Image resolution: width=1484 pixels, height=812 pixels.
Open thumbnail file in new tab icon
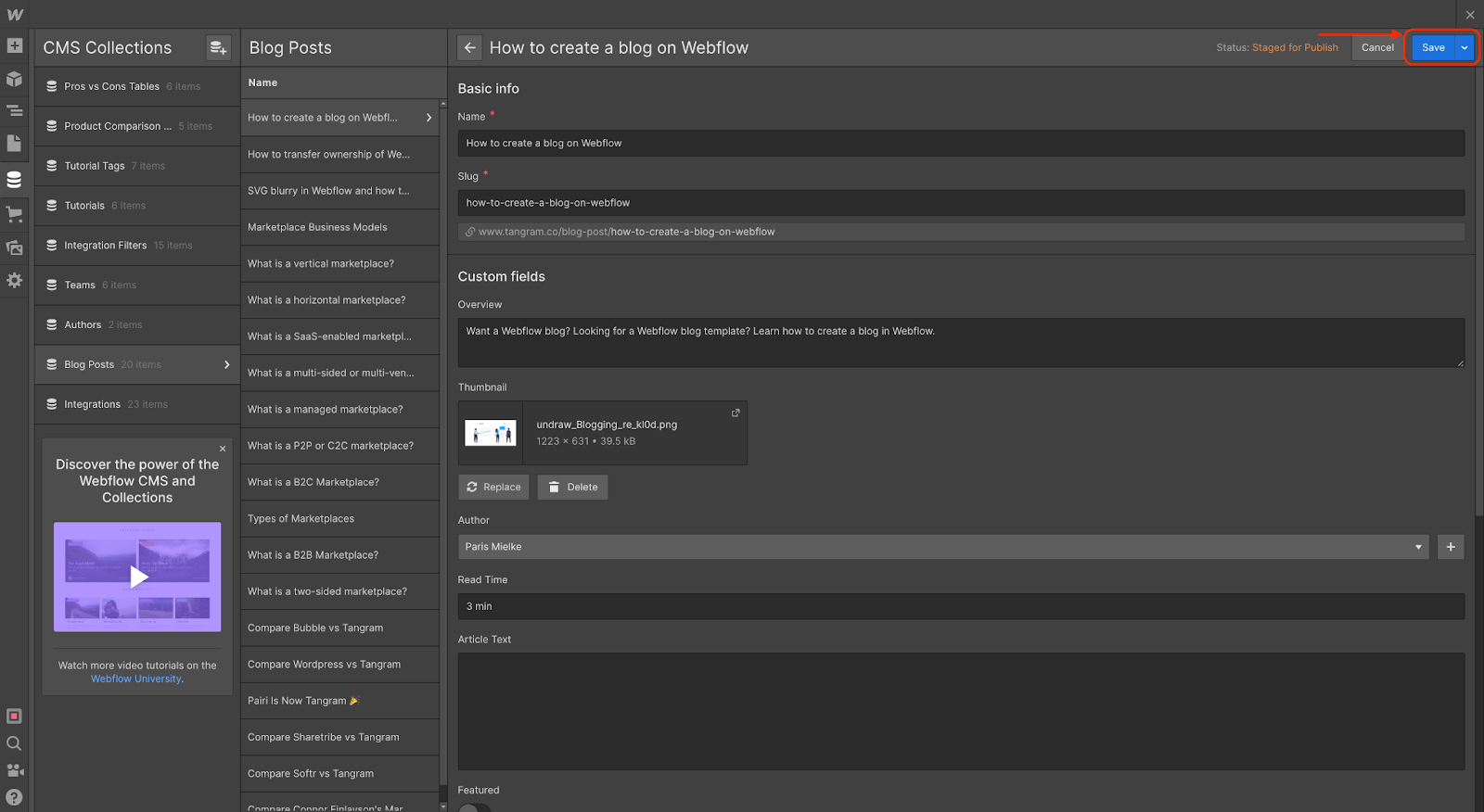coord(736,412)
